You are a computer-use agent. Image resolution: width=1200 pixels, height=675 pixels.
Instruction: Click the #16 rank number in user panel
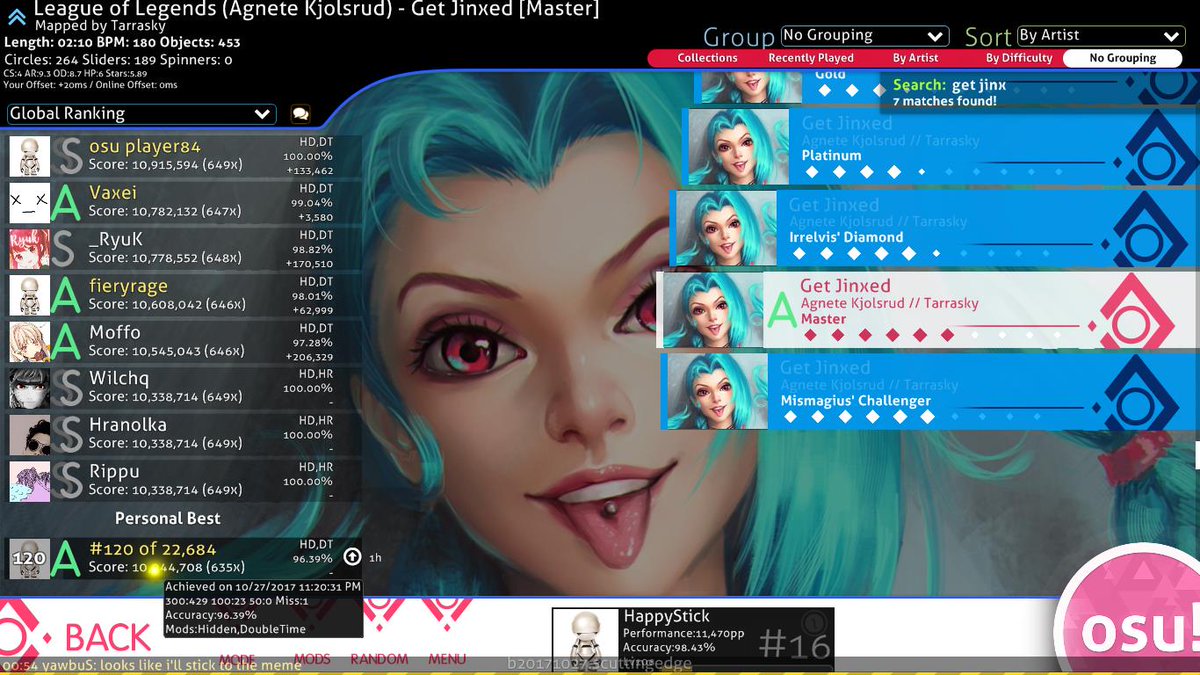[x=796, y=644]
